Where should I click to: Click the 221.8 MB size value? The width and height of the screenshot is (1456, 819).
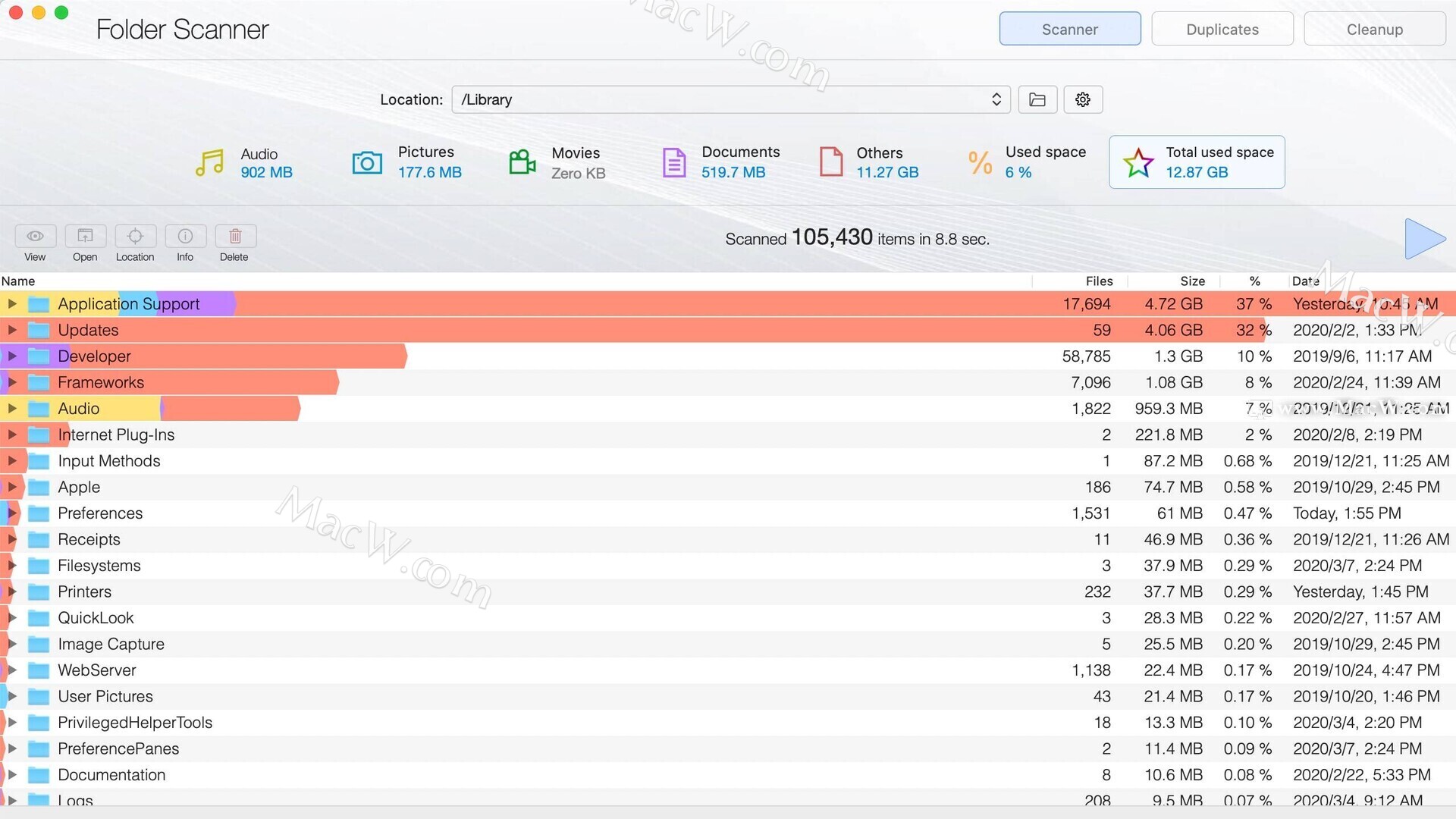tap(1169, 435)
